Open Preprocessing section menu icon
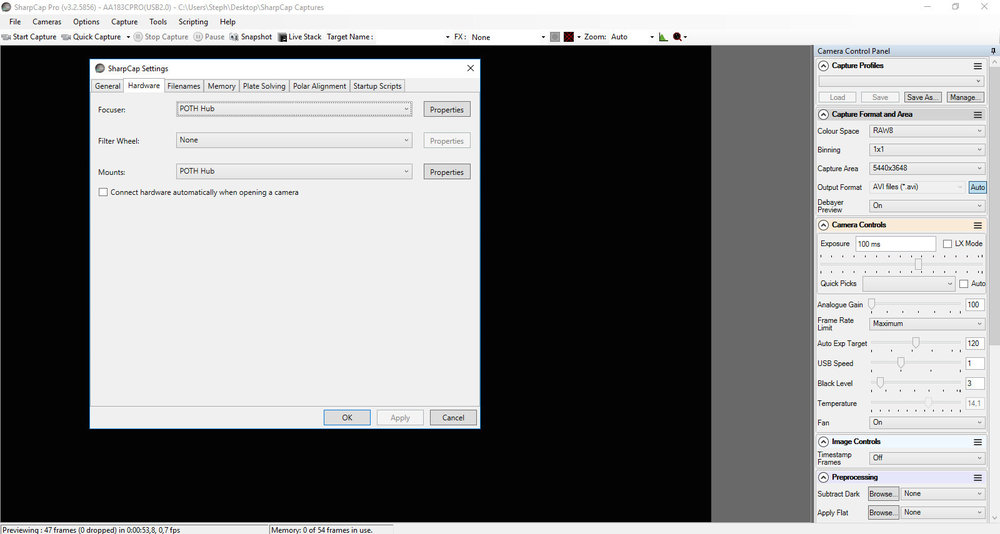The image size is (1000, 534). coord(978,477)
